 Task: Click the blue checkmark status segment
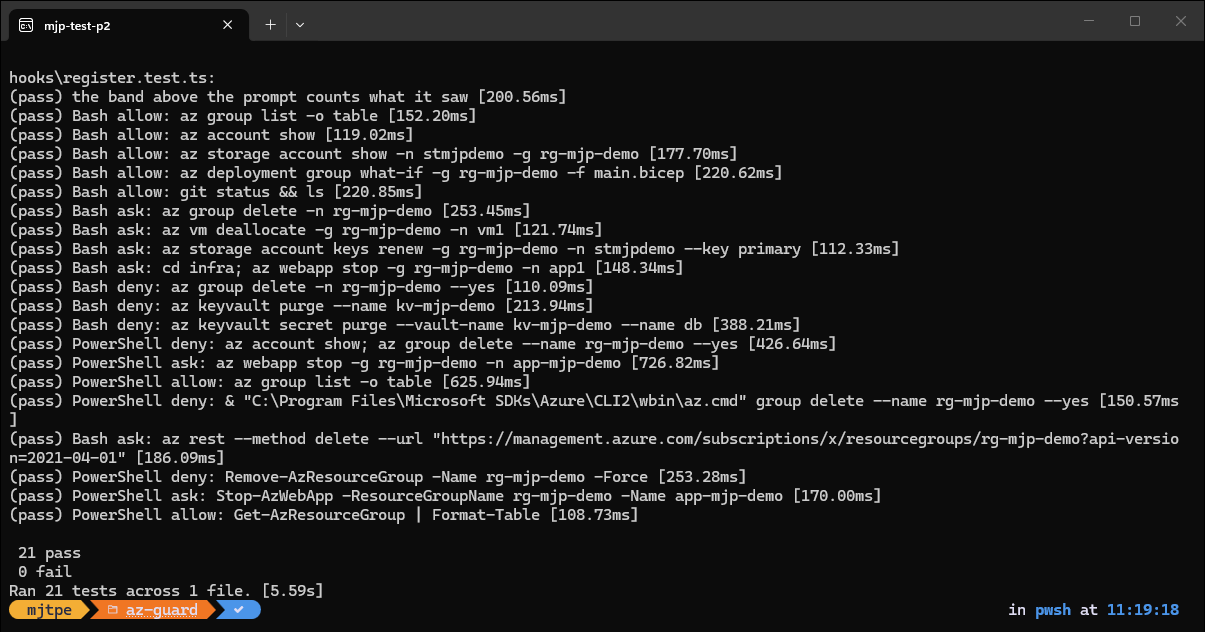coord(239,610)
